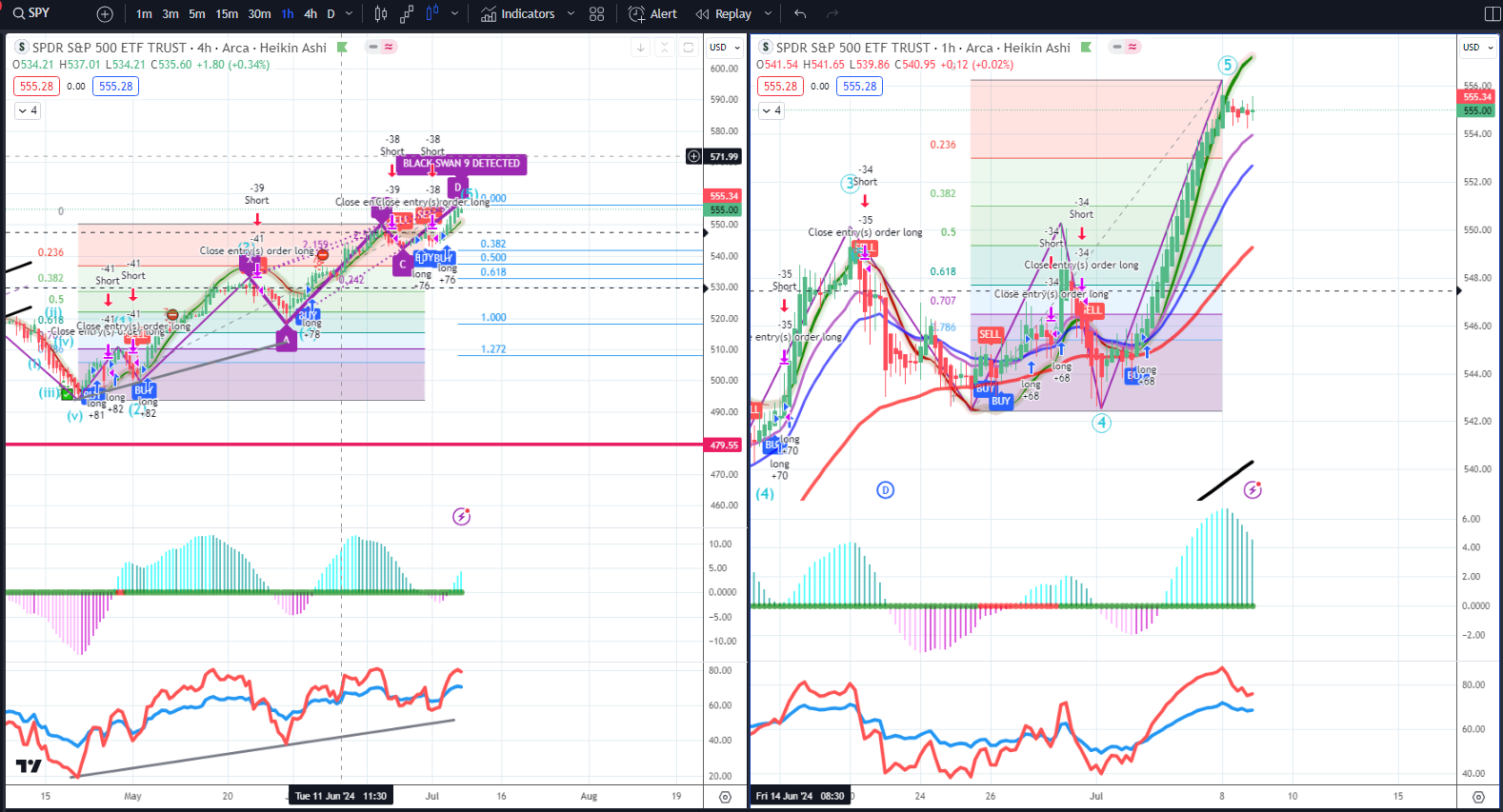Viewport: 1503px width, 812px height.
Task: Open SPY symbol search
Action: click(31, 13)
